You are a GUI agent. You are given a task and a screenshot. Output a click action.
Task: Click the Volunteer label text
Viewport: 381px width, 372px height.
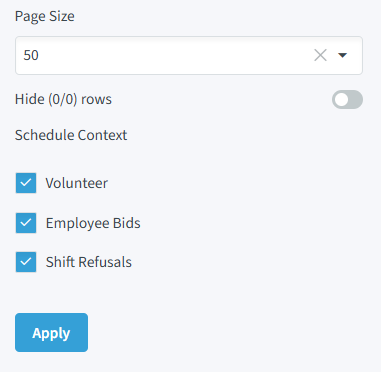coord(77,183)
